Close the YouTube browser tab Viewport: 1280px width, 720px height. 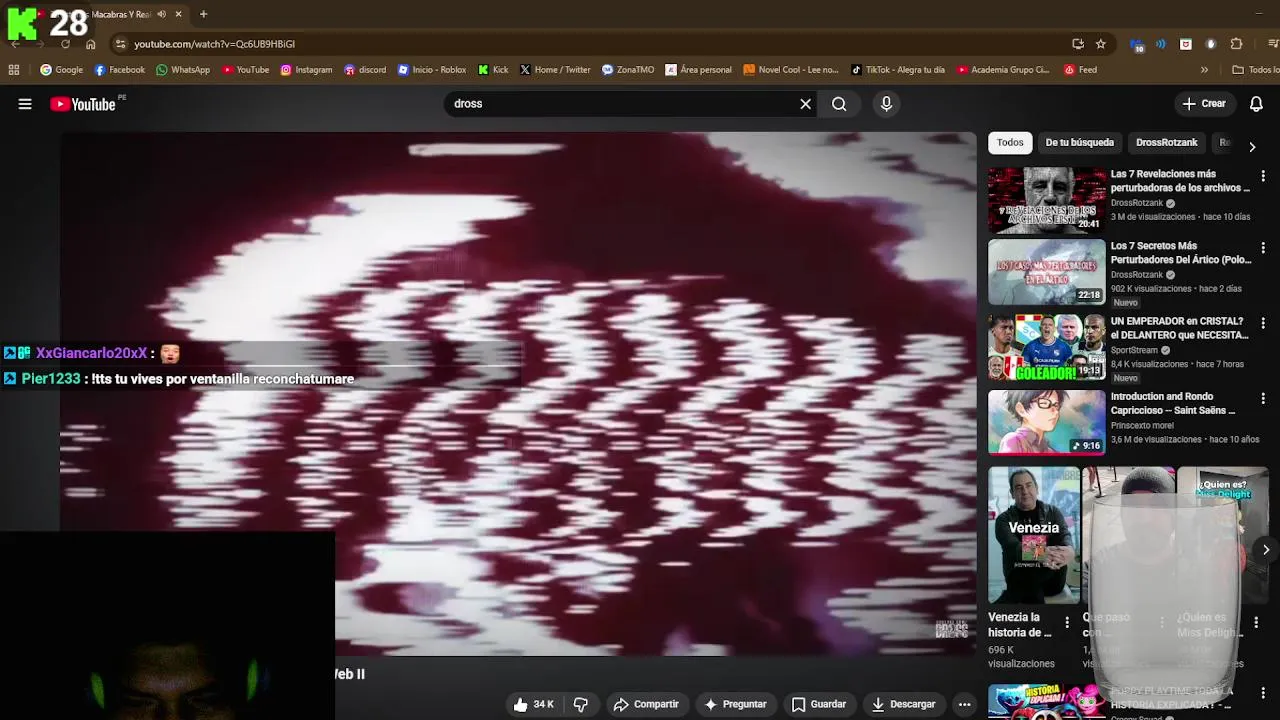point(178,14)
